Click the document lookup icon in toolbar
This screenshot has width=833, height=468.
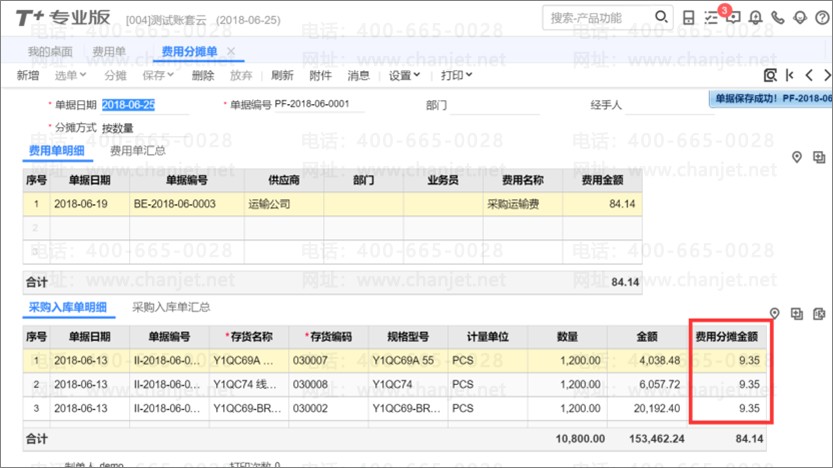pos(770,75)
